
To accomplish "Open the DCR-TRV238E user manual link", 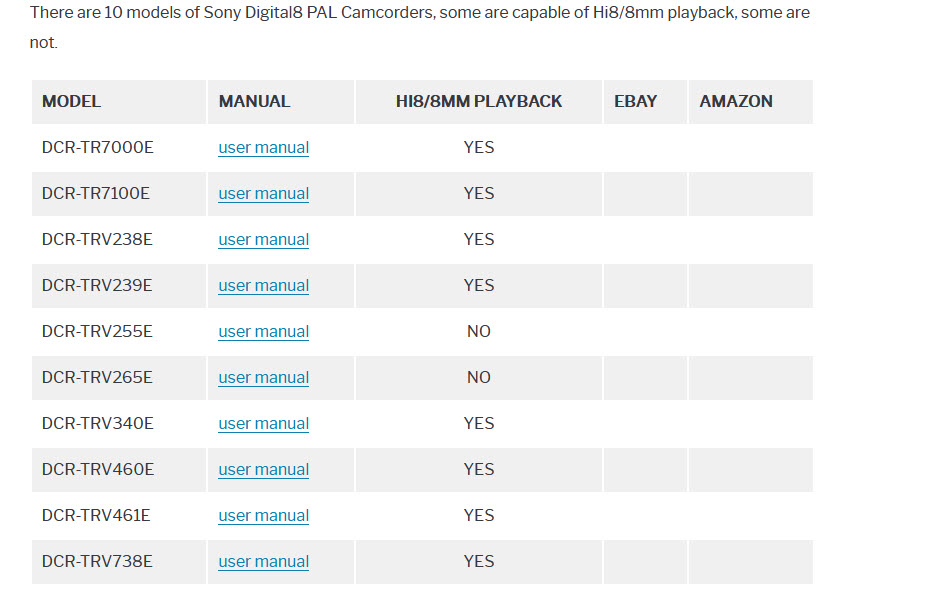I will coord(263,240).
